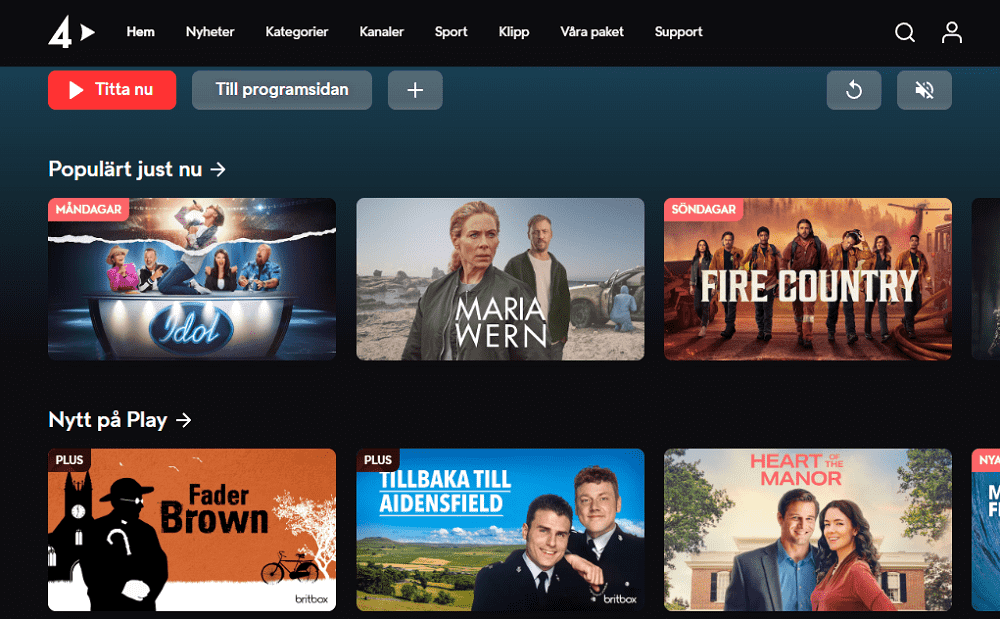1000x619 pixels.
Task: Expand Populärt just nu arrow heading
Action: coord(137,169)
